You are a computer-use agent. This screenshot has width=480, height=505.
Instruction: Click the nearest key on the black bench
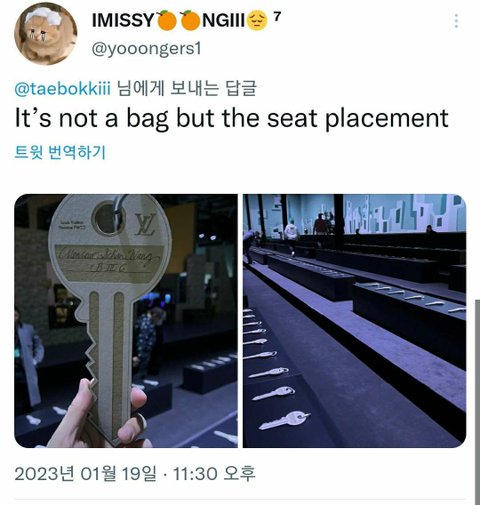coord(284,421)
